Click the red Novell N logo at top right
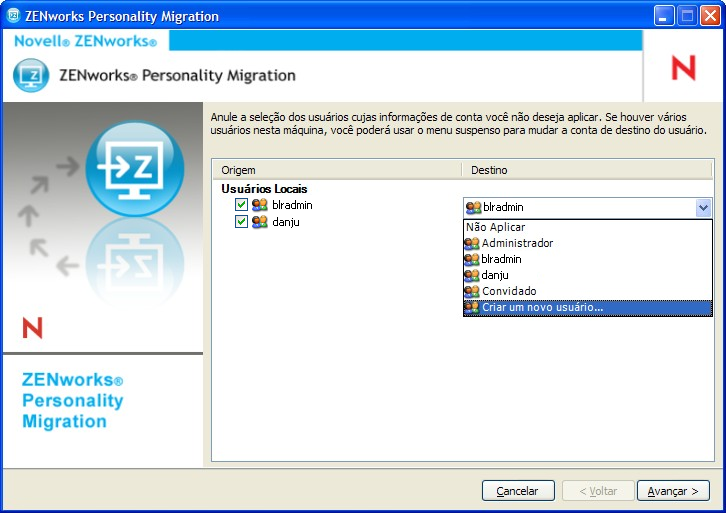 click(x=684, y=68)
